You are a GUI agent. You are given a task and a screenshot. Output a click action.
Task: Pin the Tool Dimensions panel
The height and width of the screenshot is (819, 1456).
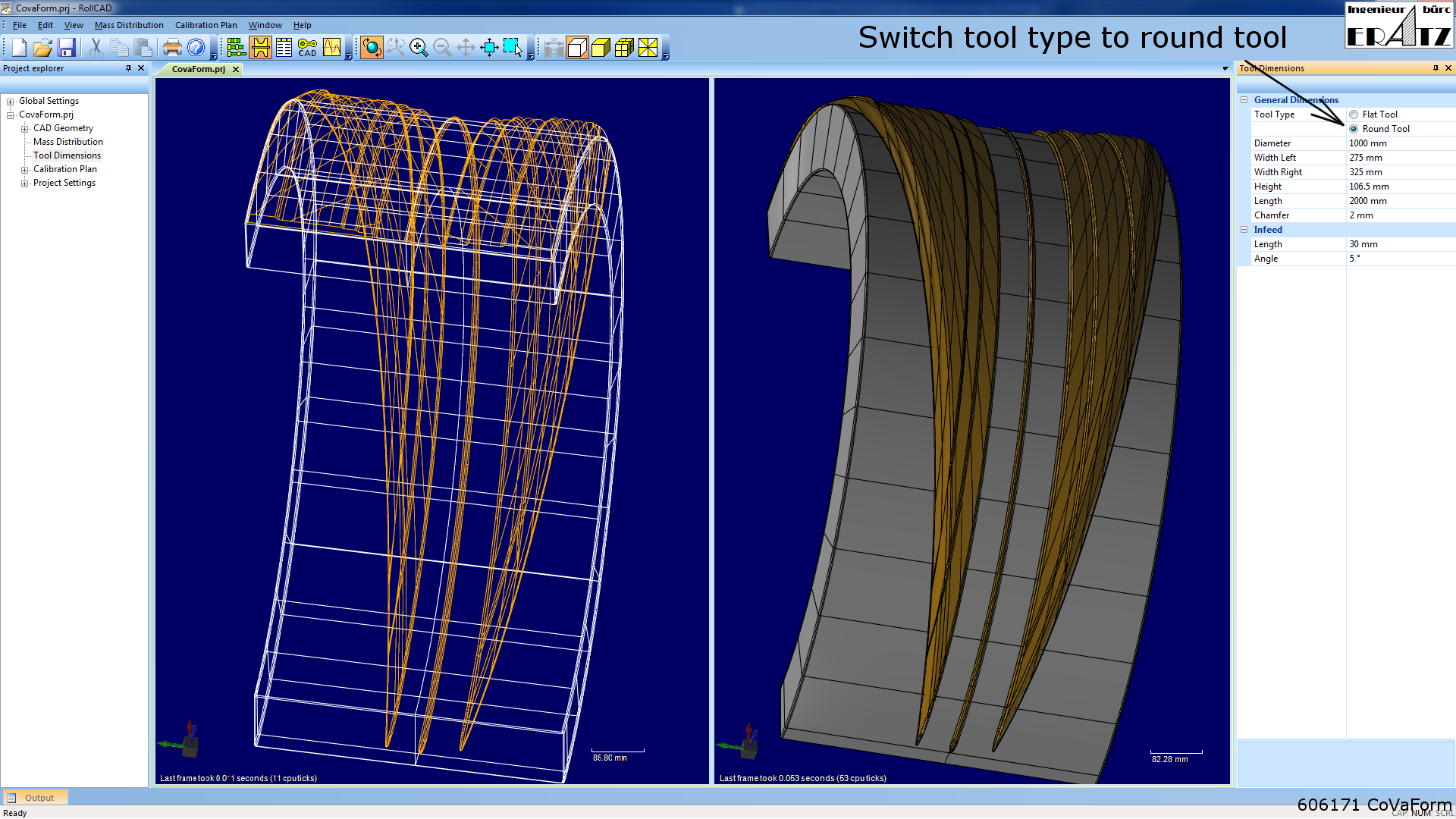pos(1436,68)
